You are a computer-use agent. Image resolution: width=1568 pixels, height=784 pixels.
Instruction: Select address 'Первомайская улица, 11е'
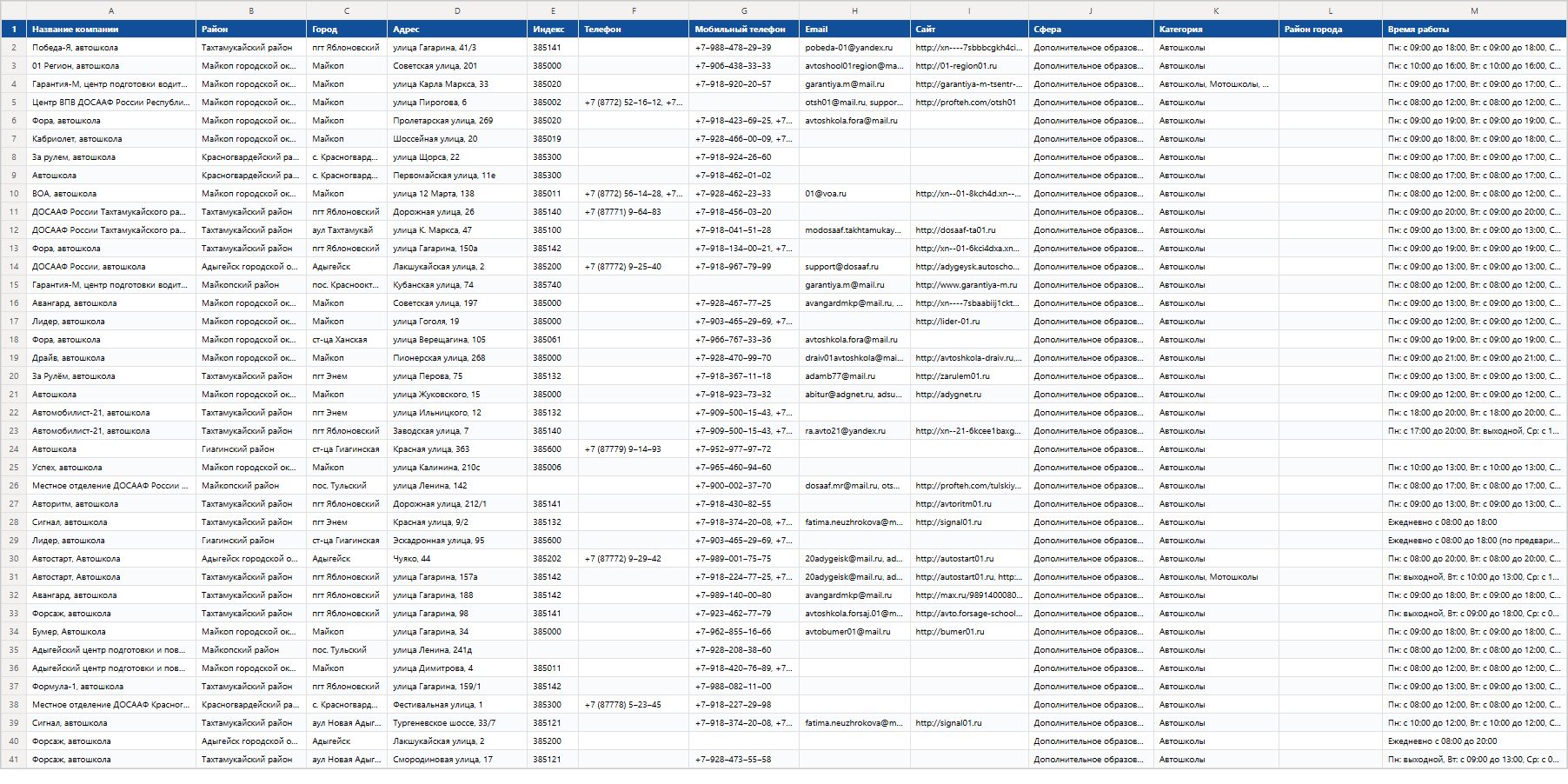(457, 175)
